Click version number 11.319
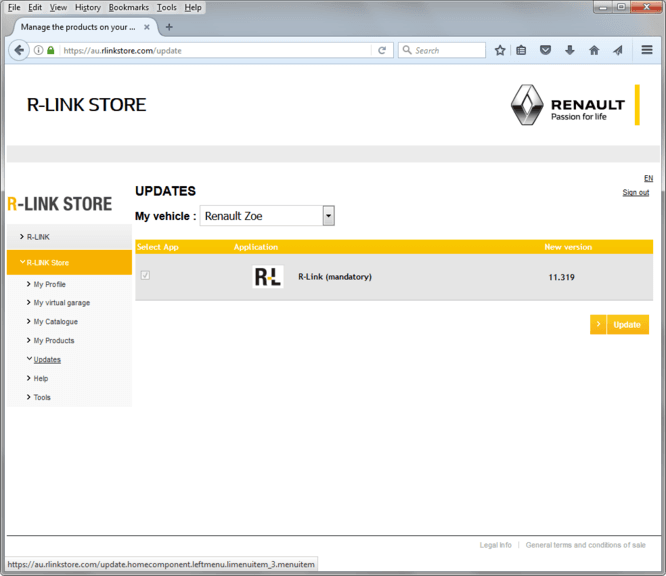The height and width of the screenshot is (576, 666). coord(561,277)
